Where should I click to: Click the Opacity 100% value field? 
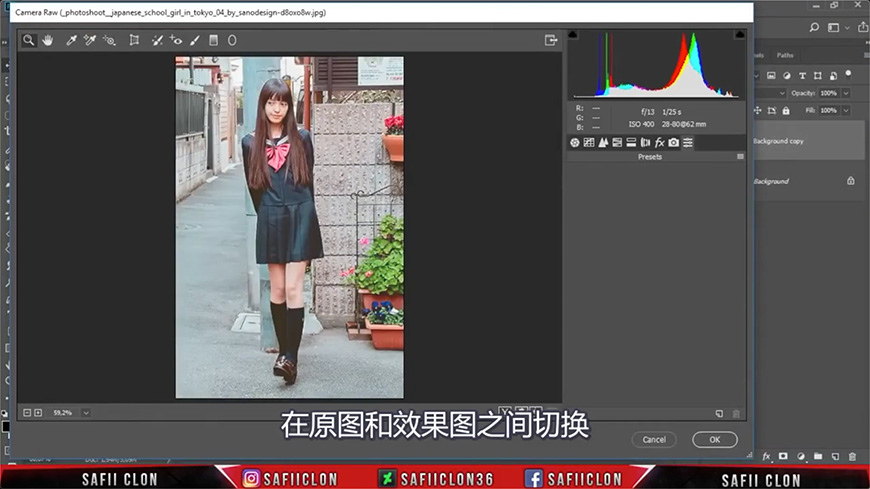829,93
